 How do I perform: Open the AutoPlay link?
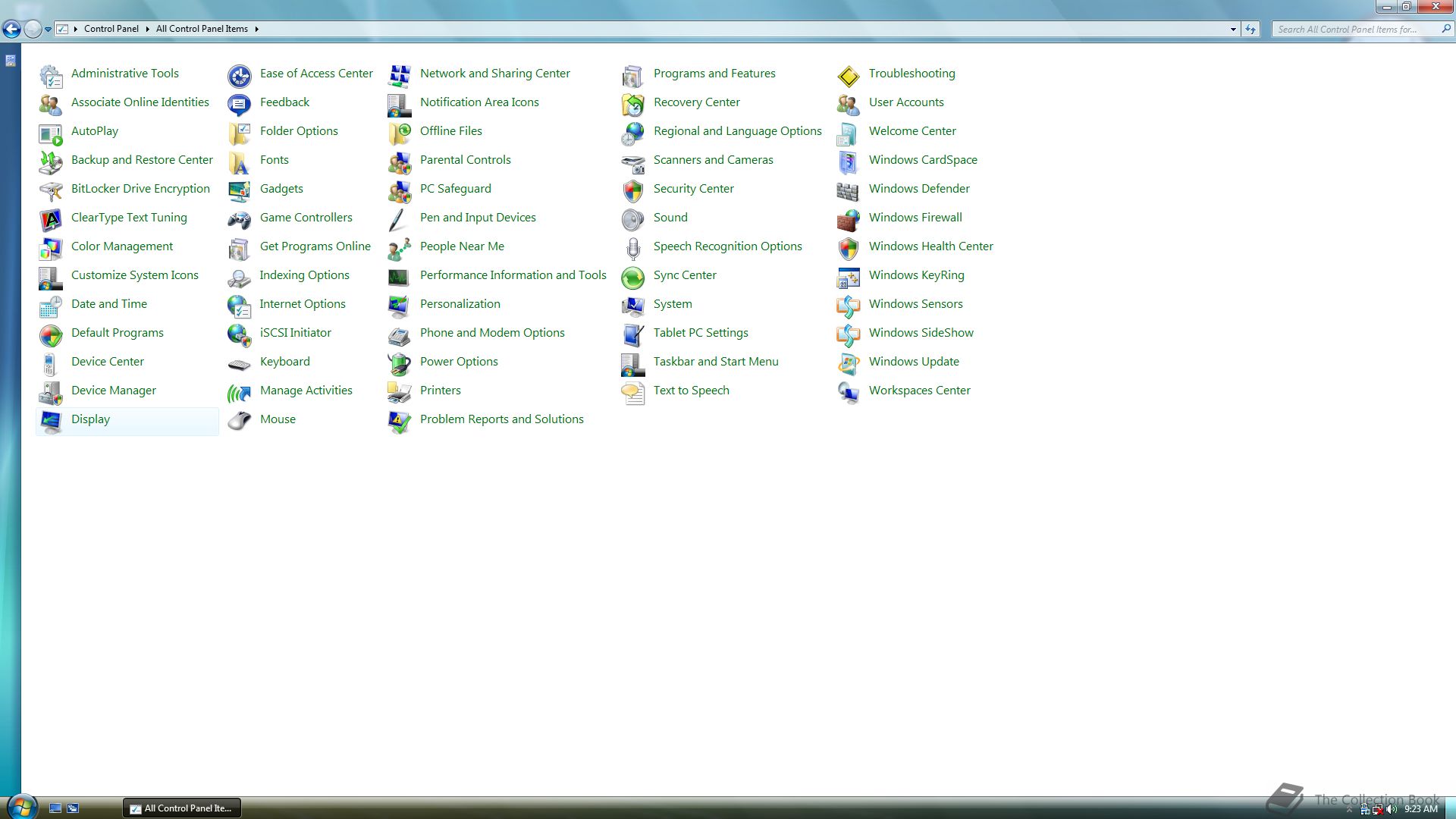(95, 131)
